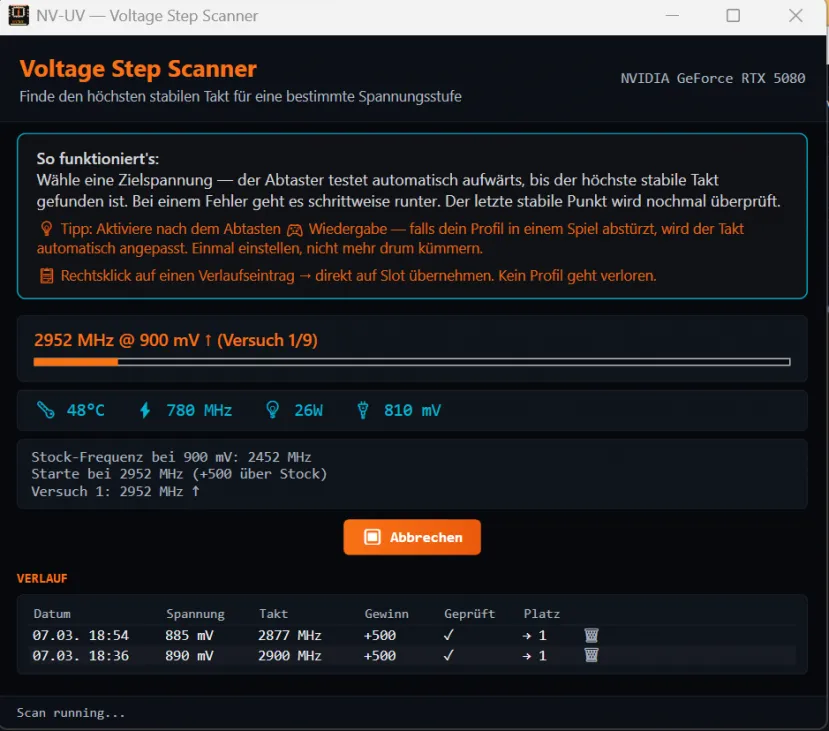Click the 'VERLAUF' section header
Viewport: 829px width, 731px height.
coord(42,578)
